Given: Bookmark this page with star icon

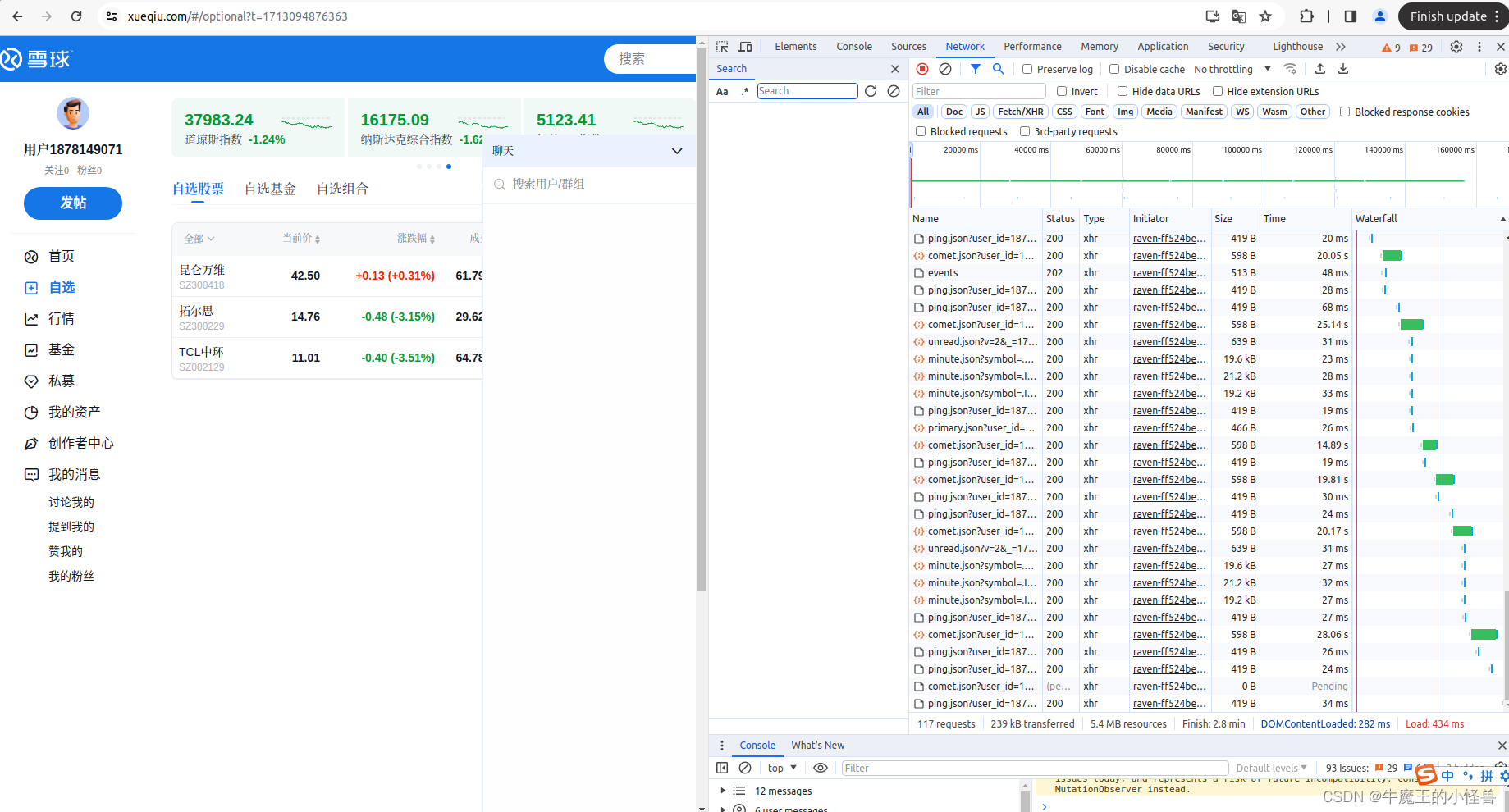Looking at the screenshot, I should tap(1265, 16).
